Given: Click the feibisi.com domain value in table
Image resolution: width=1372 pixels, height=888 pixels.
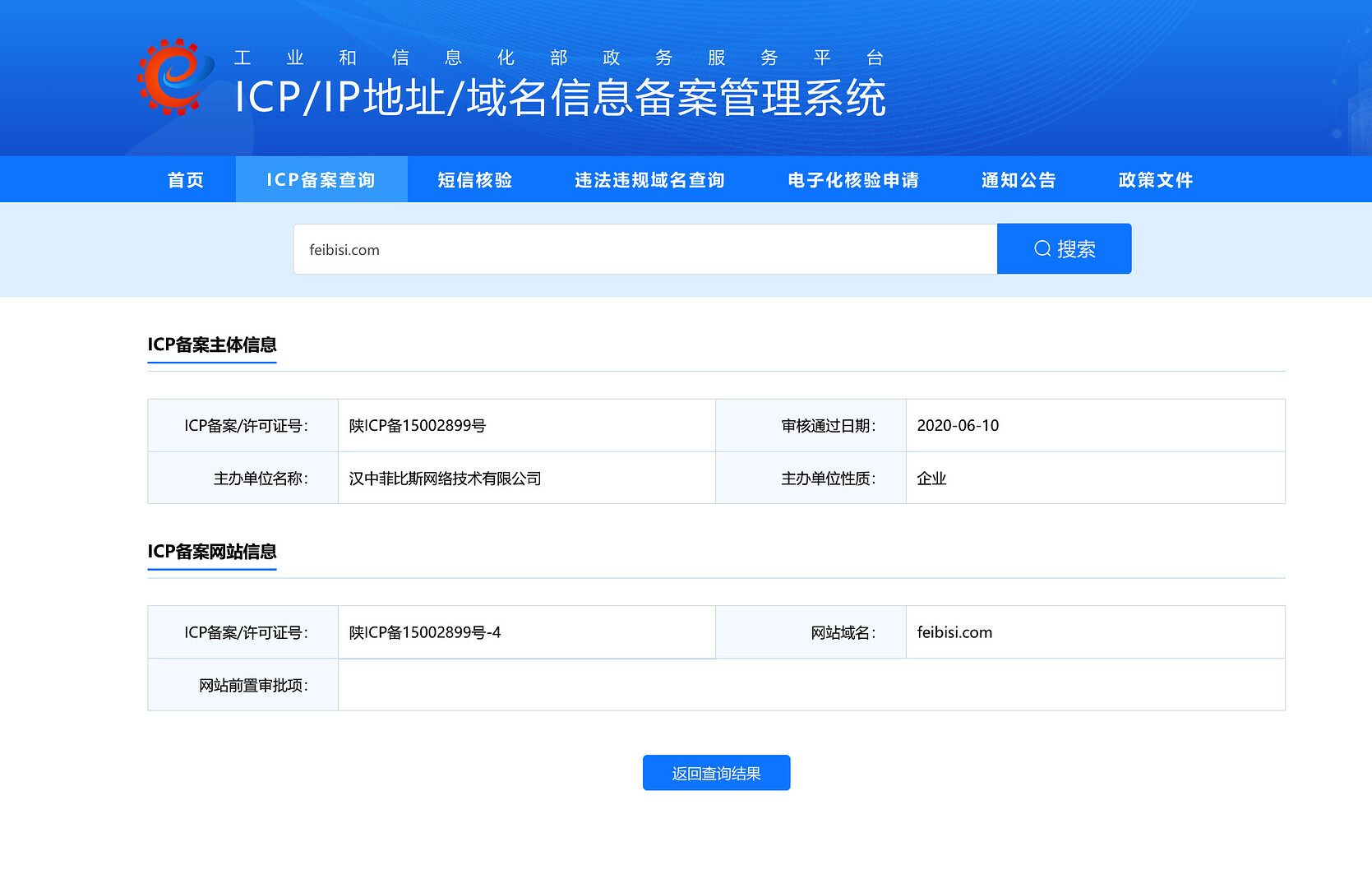Looking at the screenshot, I should point(954,633).
